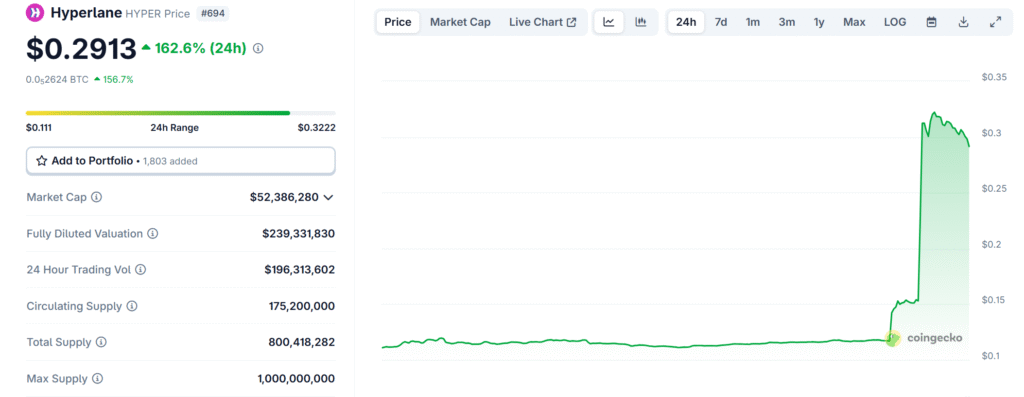Click info icon next to Market Cap
1024x397 pixels.
click(97, 197)
